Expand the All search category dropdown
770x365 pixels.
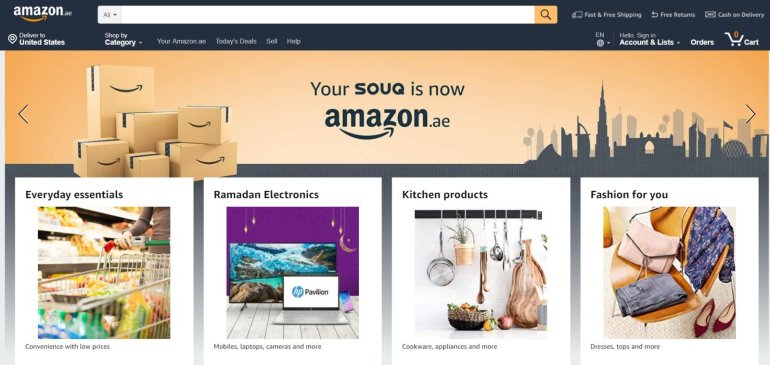coord(110,15)
